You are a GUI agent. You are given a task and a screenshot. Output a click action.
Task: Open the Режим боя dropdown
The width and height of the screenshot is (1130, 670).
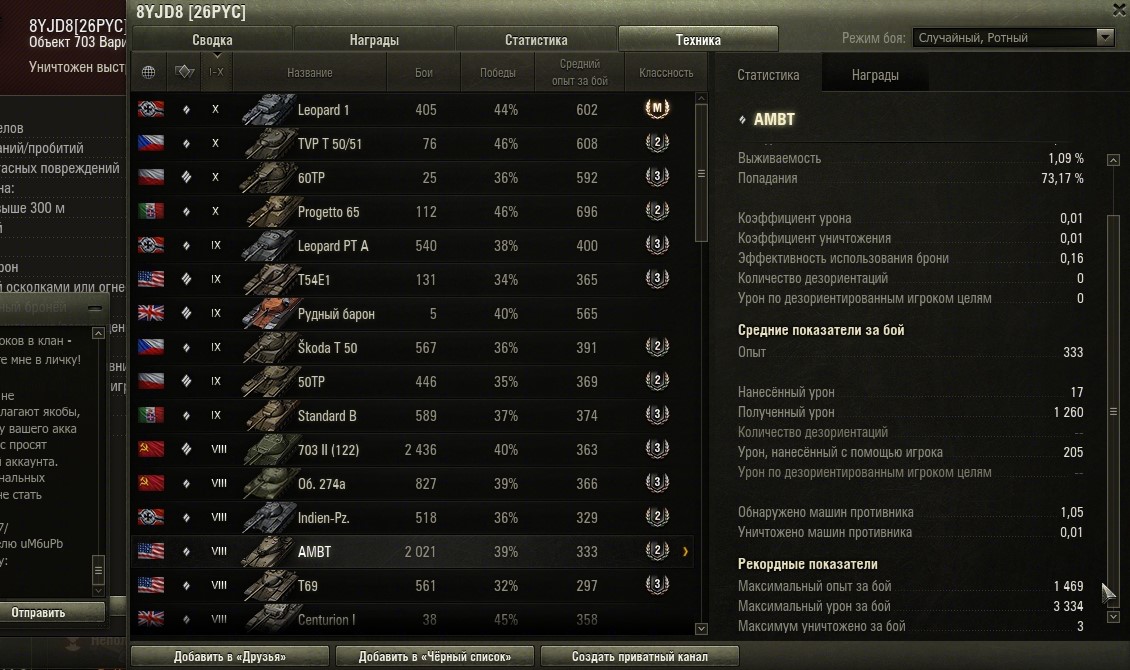click(1014, 37)
